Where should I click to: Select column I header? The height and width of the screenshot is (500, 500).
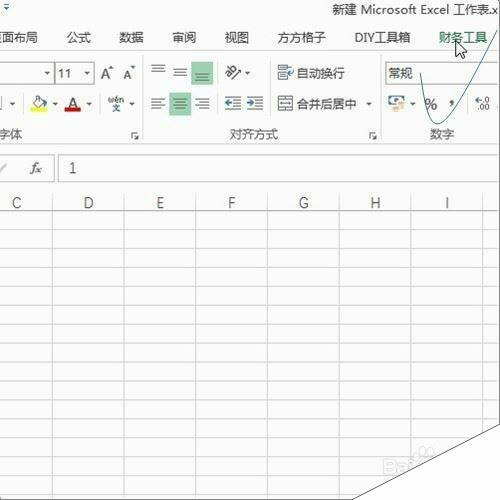pyautogui.click(x=447, y=203)
